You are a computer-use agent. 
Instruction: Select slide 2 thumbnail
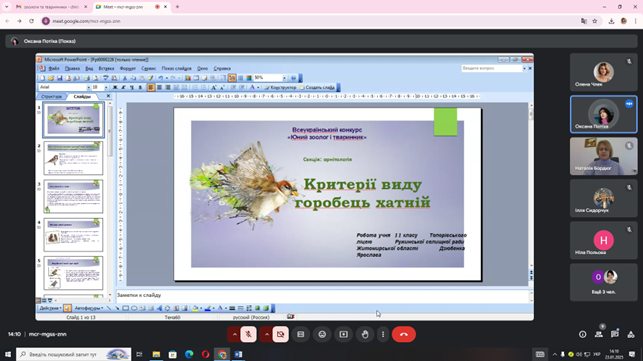(x=73, y=158)
